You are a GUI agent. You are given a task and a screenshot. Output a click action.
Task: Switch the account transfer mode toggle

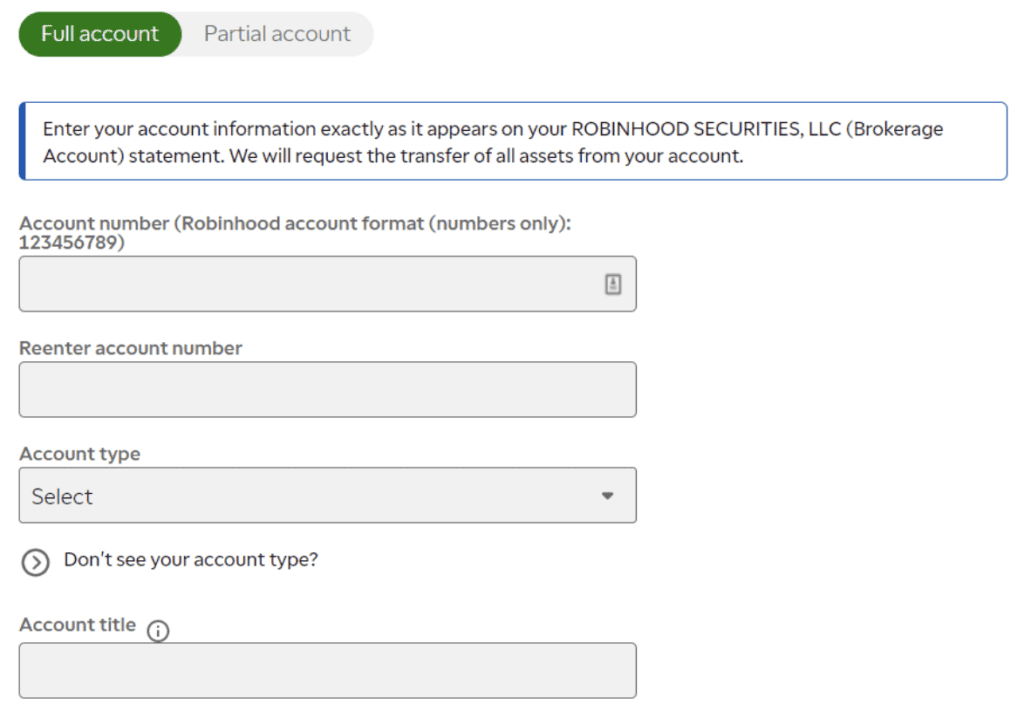(276, 33)
